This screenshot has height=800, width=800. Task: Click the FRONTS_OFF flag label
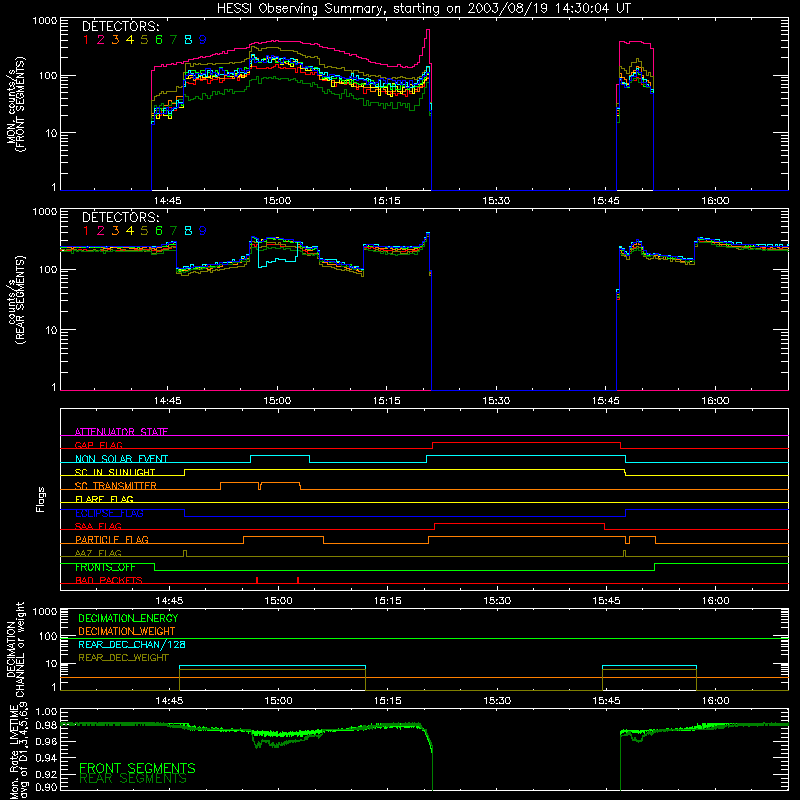click(x=105, y=567)
